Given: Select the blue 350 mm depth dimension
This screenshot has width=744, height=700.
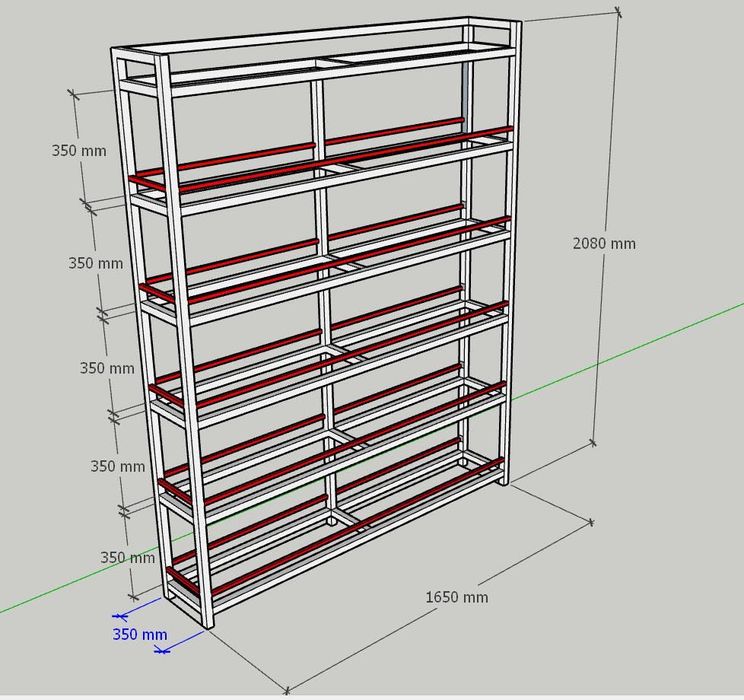Looking at the screenshot, I should tap(140, 634).
